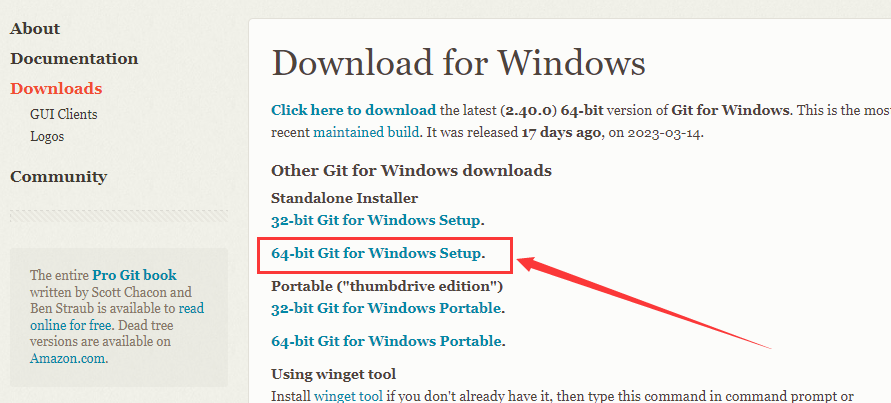Click the 'Standalone Installer' subheading
Screen dimensions: 891x403
344,198
